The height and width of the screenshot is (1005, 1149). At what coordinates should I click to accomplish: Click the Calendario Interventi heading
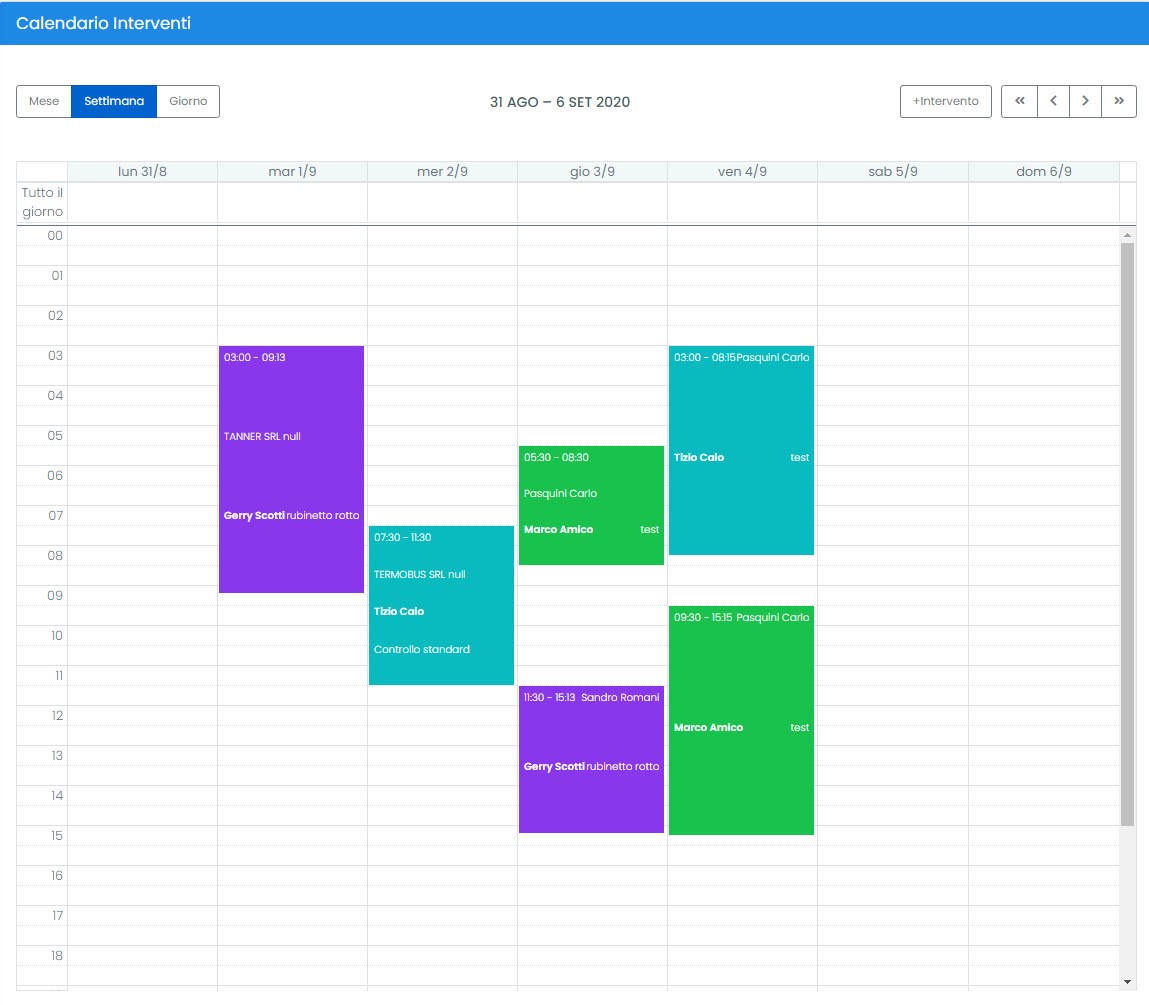pos(103,23)
